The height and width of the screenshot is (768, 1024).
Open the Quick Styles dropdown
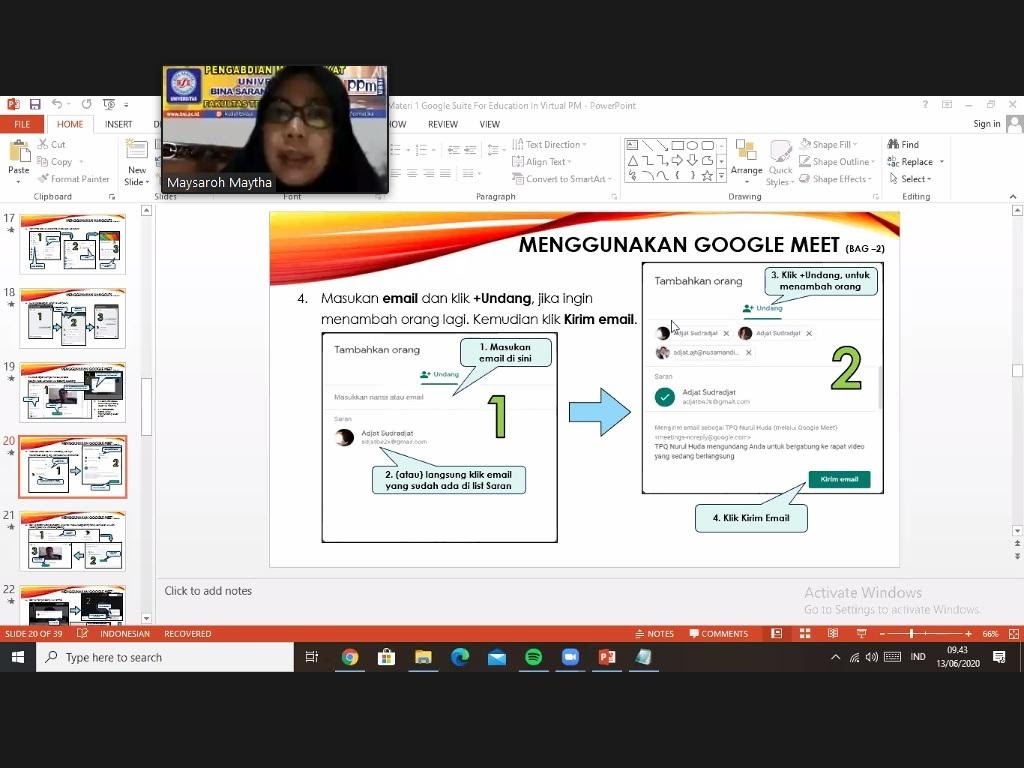780,163
